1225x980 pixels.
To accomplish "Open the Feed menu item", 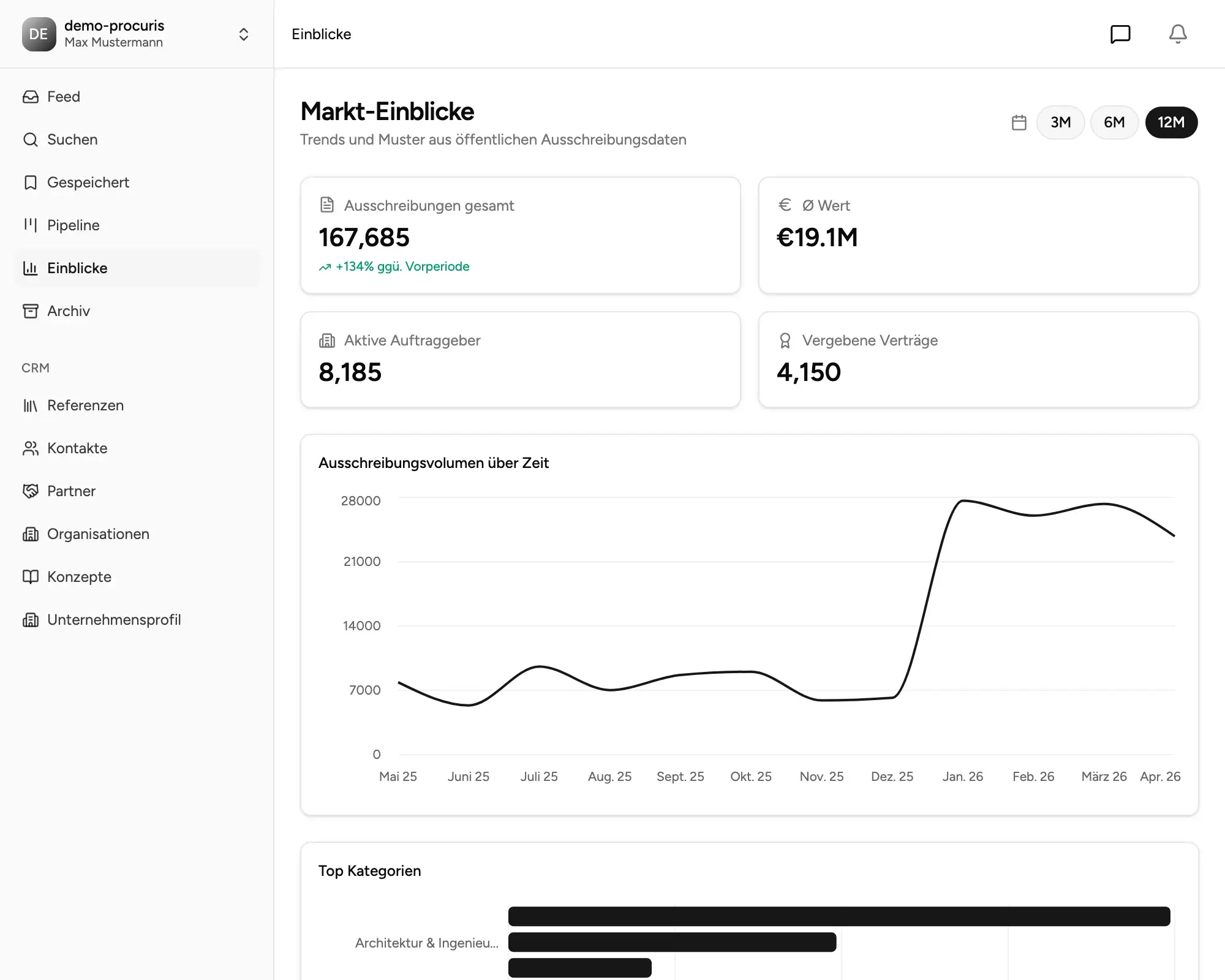I will [137, 97].
